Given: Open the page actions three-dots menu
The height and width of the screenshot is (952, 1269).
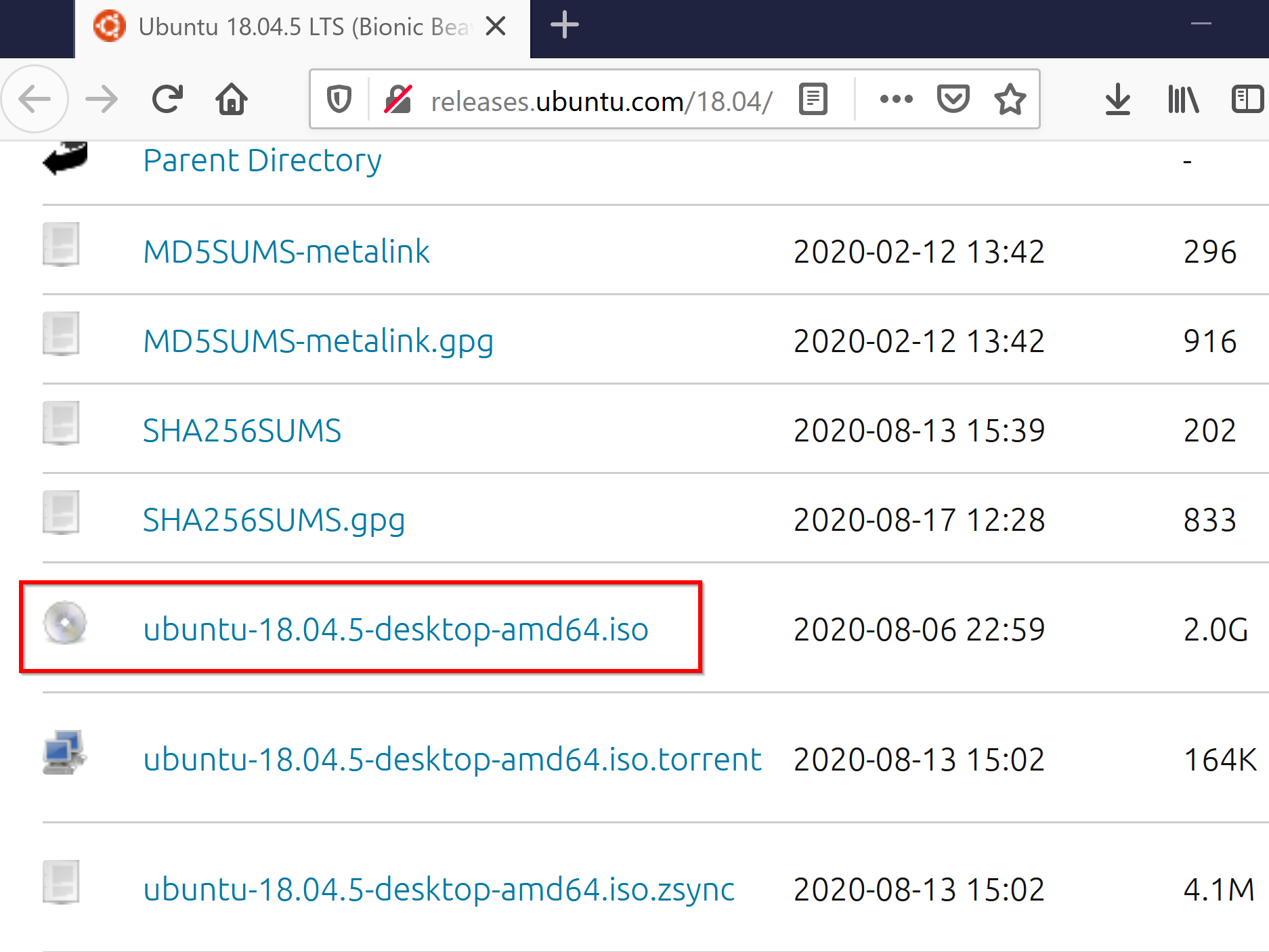Looking at the screenshot, I should pyautogui.click(x=896, y=100).
